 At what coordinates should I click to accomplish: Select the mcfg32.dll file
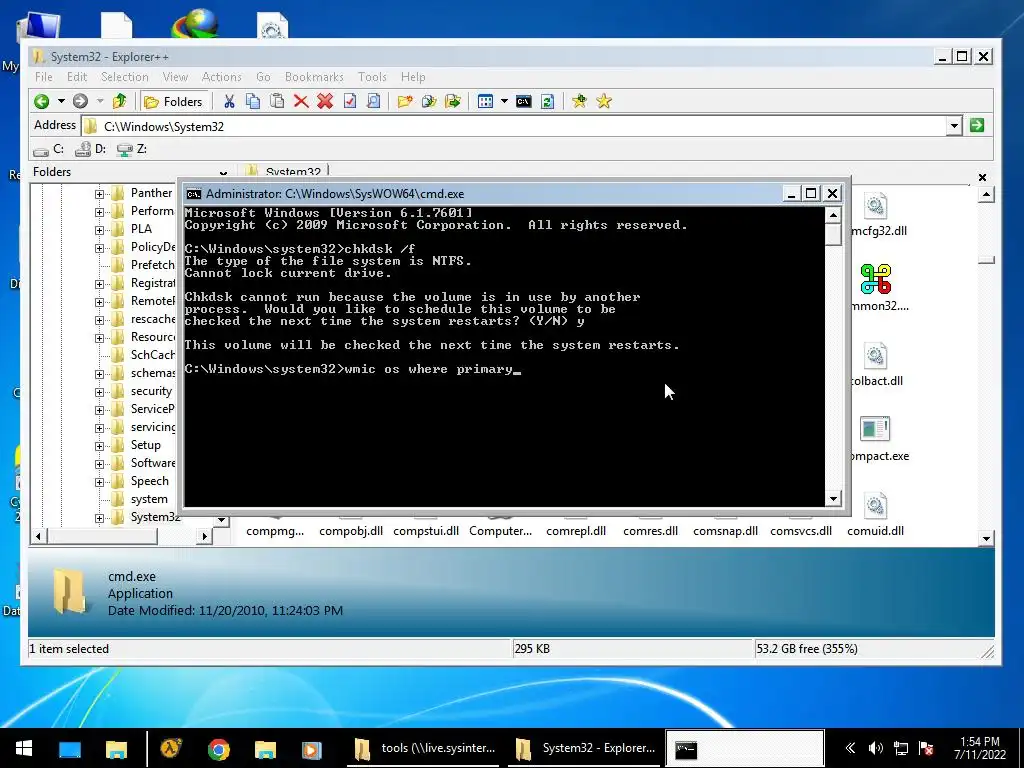pos(875,216)
